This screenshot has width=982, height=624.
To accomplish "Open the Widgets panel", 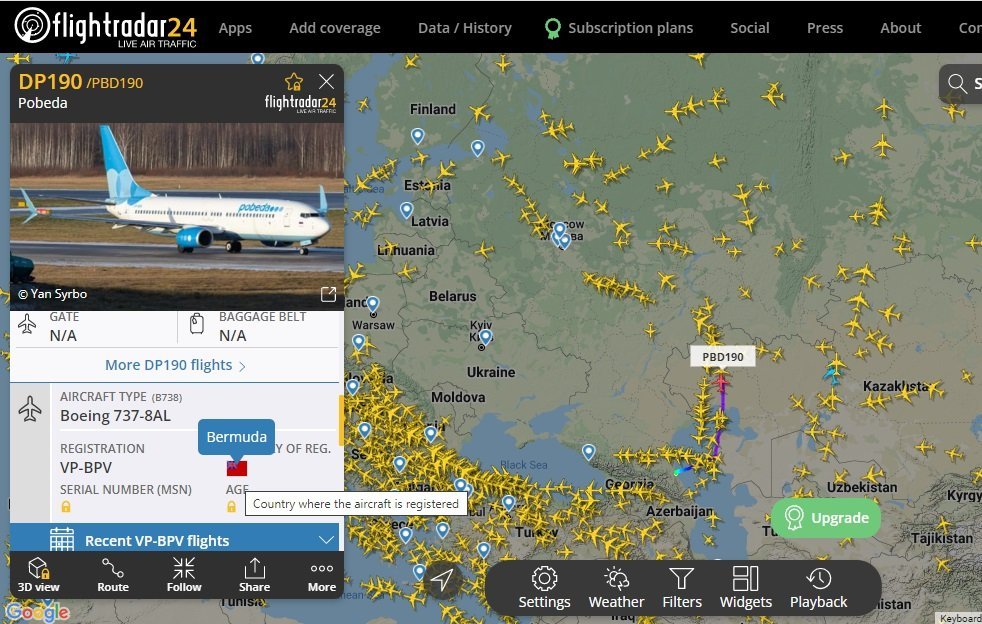I will coord(746,588).
